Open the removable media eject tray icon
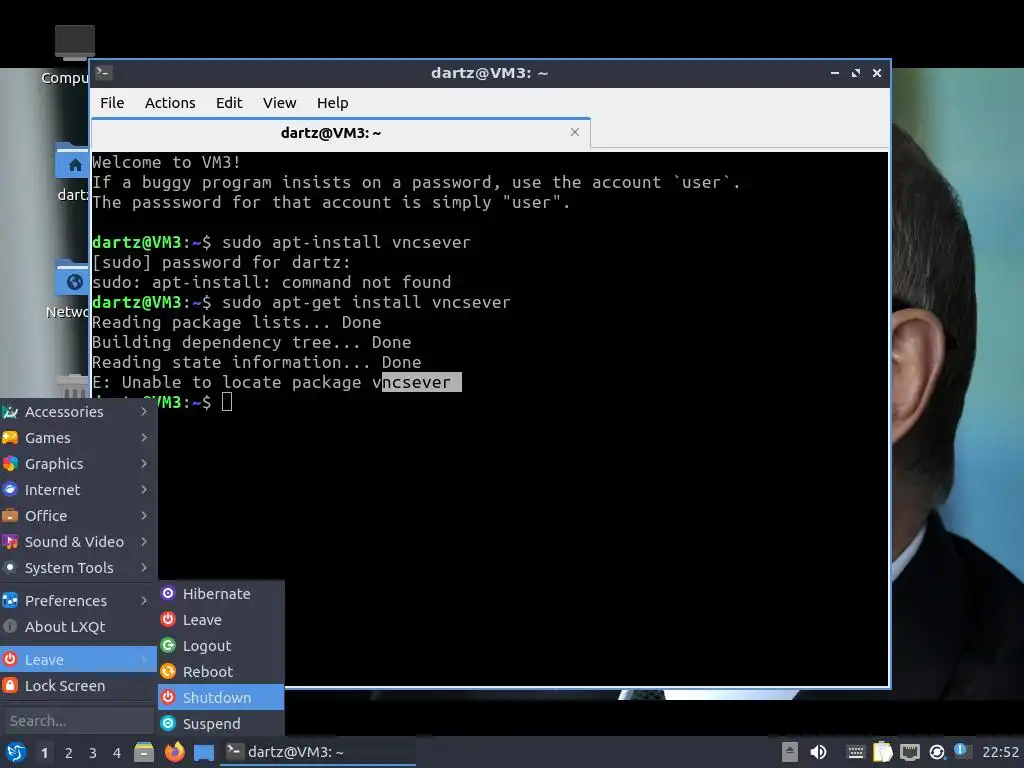Screen dimensions: 1024x768 coord(790,752)
